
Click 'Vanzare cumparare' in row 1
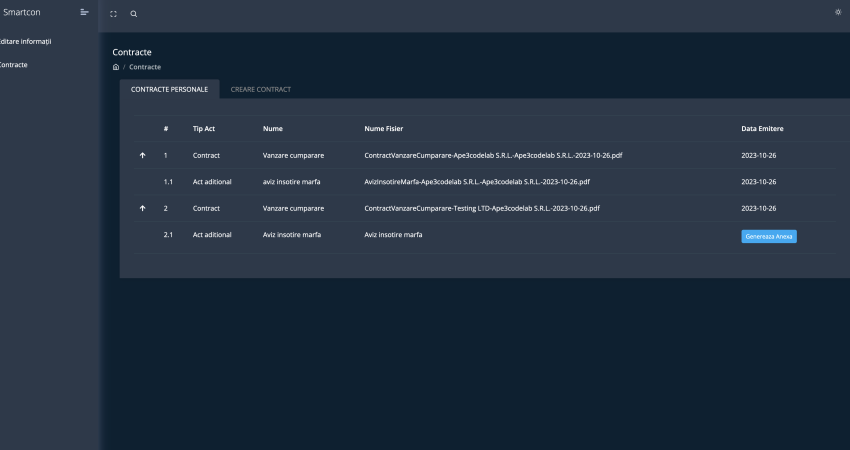coord(293,156)
